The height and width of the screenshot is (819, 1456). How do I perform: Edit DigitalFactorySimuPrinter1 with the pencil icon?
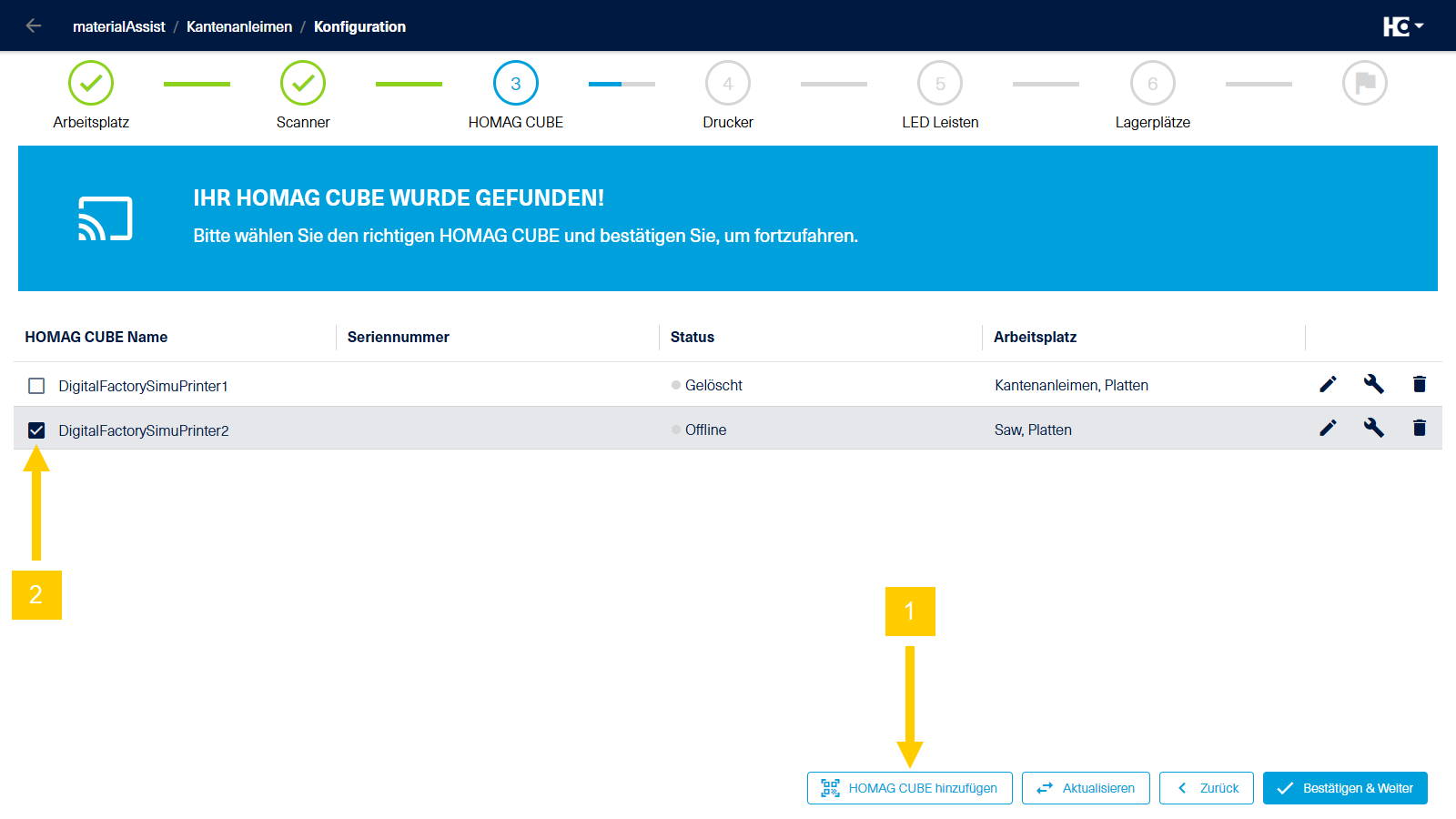coord(1328,384)
